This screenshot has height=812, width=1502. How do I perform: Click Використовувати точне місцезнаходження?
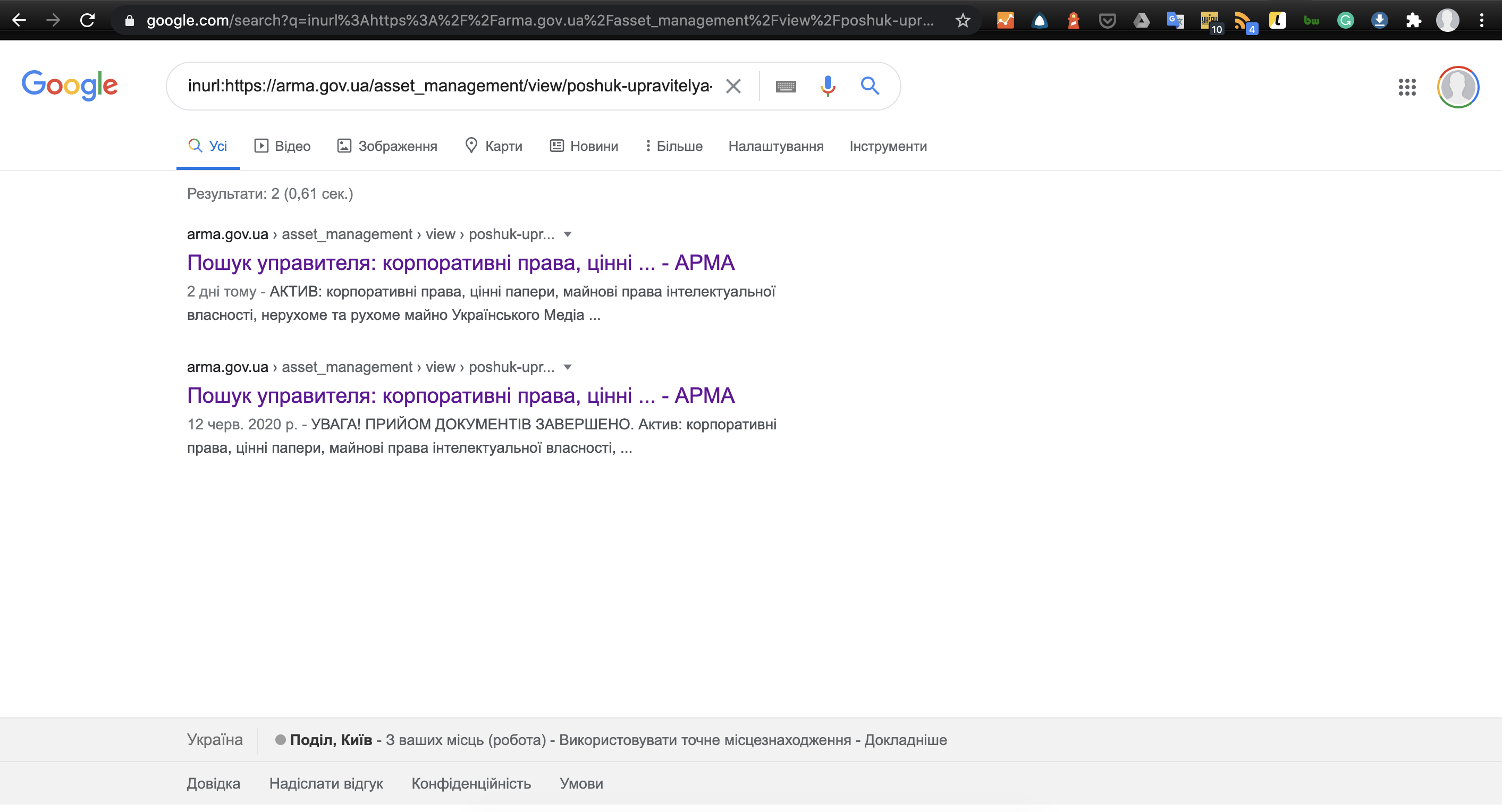705,740
